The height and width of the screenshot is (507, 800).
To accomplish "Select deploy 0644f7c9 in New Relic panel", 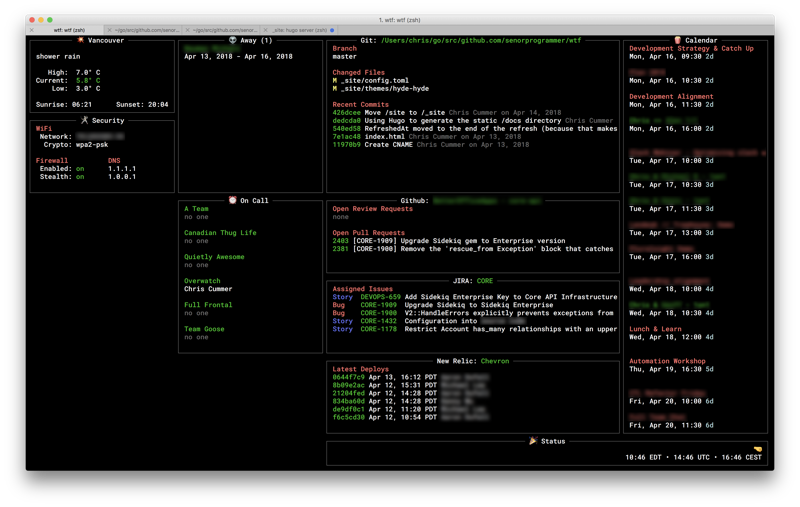I will pos(349,377).
